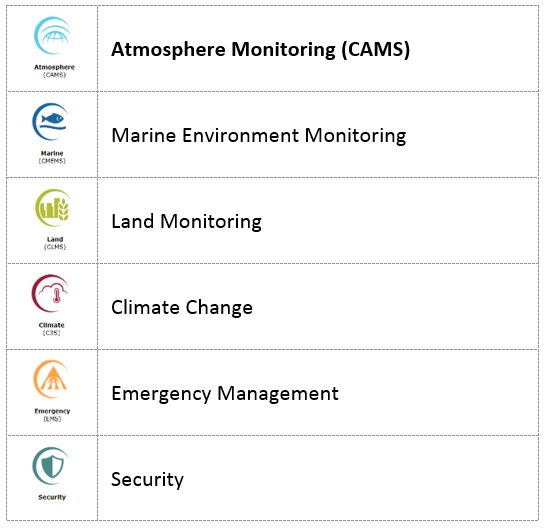
Task: Open Marine Environment Monitoring entry
Action: pos(258,135)
